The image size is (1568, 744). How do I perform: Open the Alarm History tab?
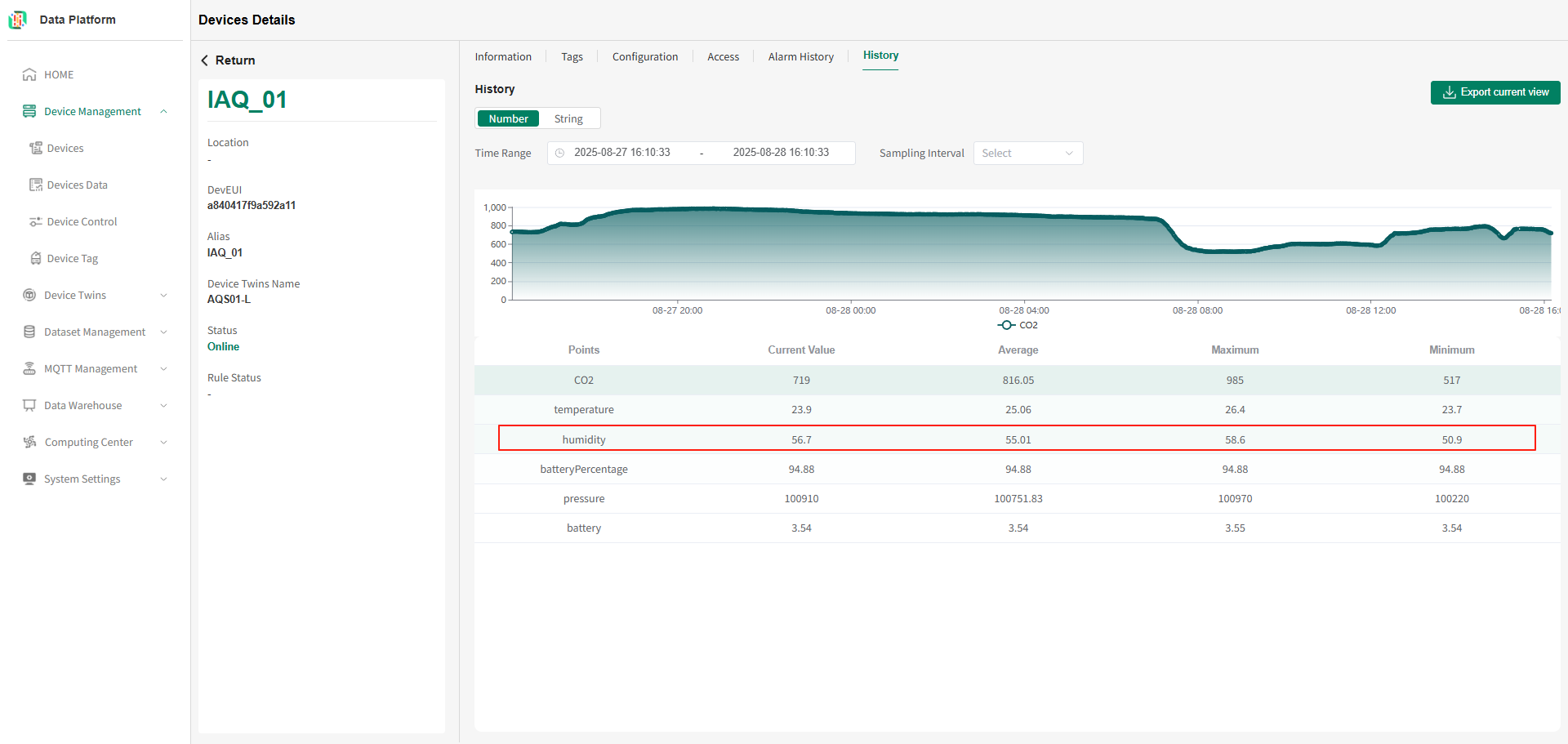800,56
